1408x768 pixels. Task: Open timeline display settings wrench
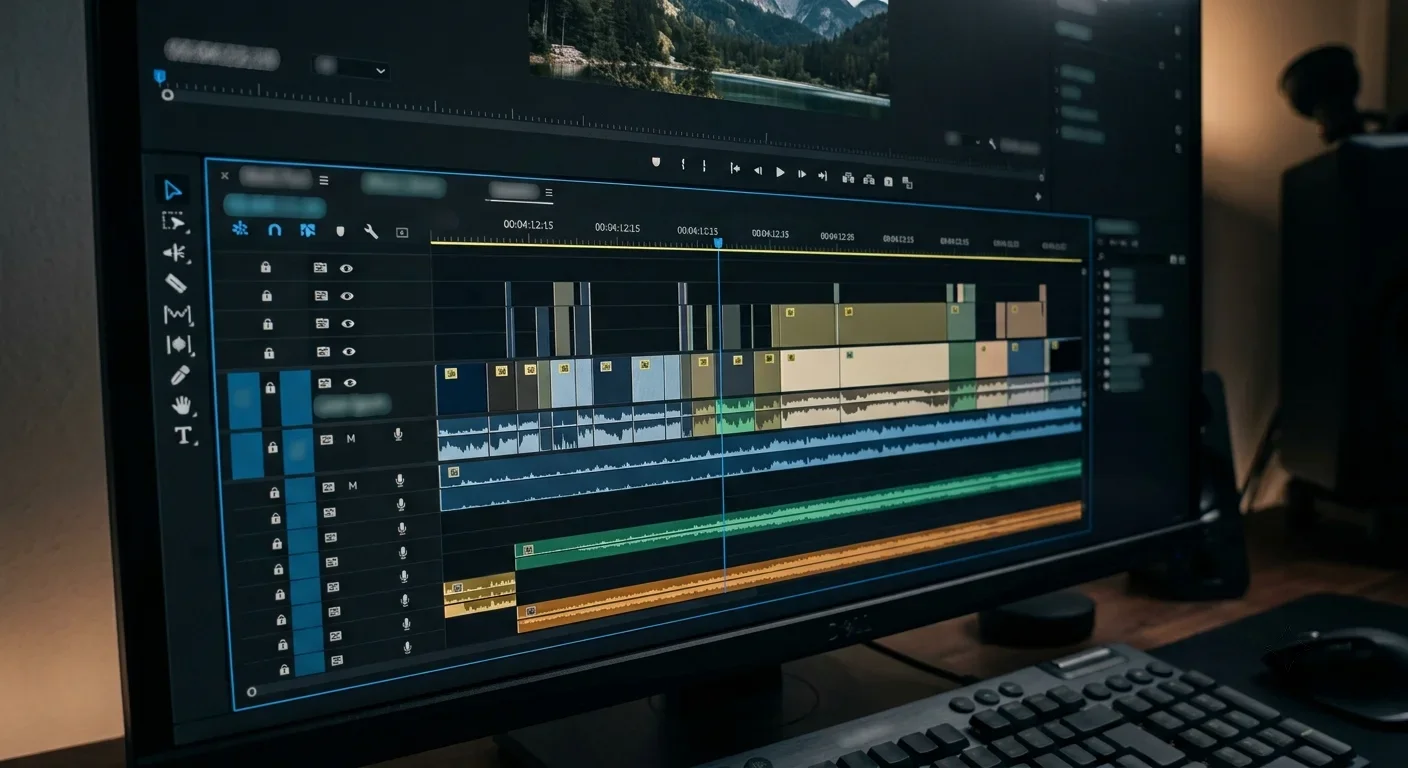coord(371,232)
